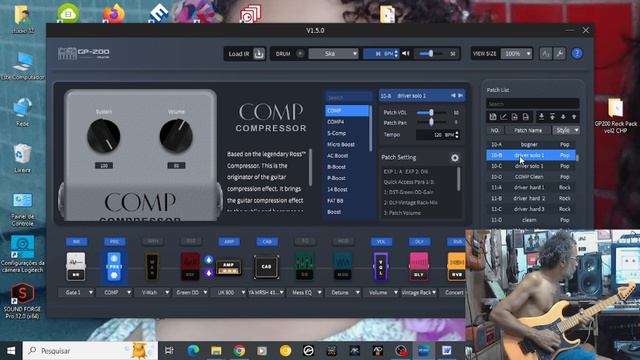Adjust the Patch VOL slider
Viewport: 640px width, 360px height.
coord(431,112)
